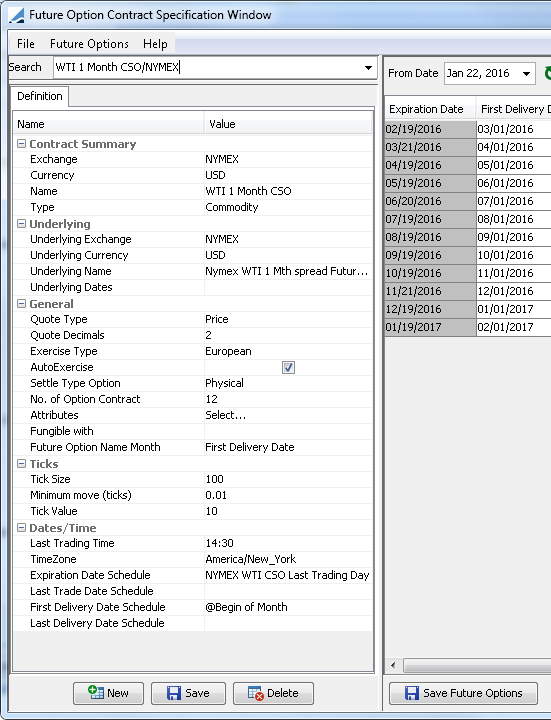Click the green refresh icon beside From Date

click(x=547, y=73)
